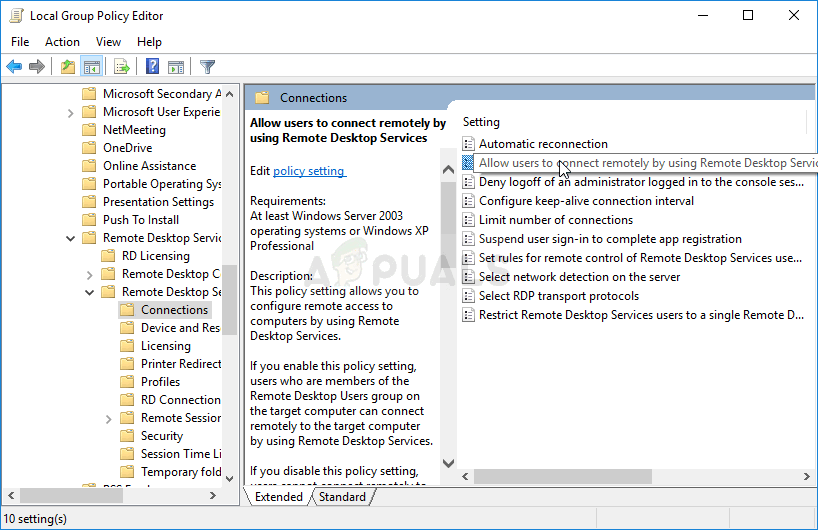Viewport: 818px width, 530px height.
Task: Select Session Time Limits tree item
Action: tap(181, 454)
